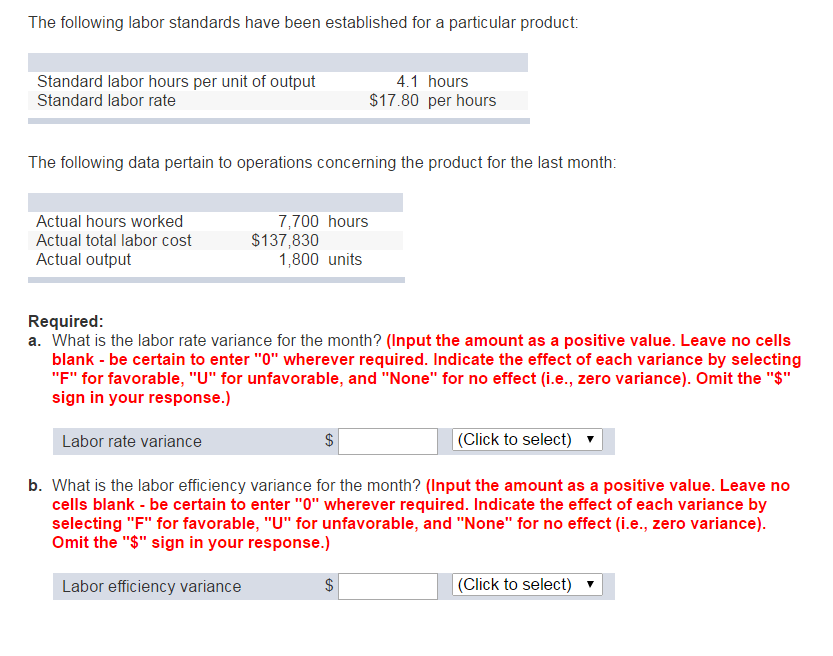Select the $137,830 actual total labor cost

tap(282, 240)
